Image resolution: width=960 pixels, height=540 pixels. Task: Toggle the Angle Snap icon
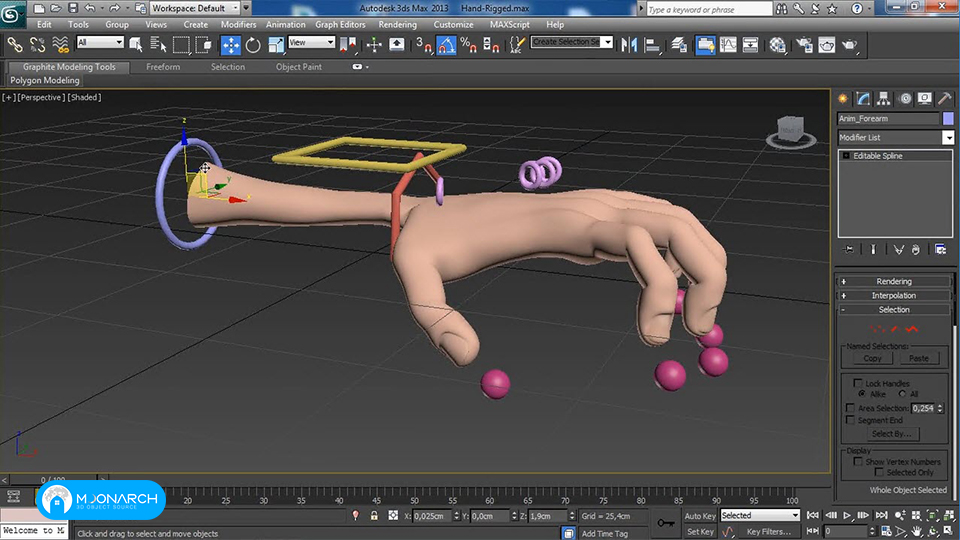(x=446, y=45)
